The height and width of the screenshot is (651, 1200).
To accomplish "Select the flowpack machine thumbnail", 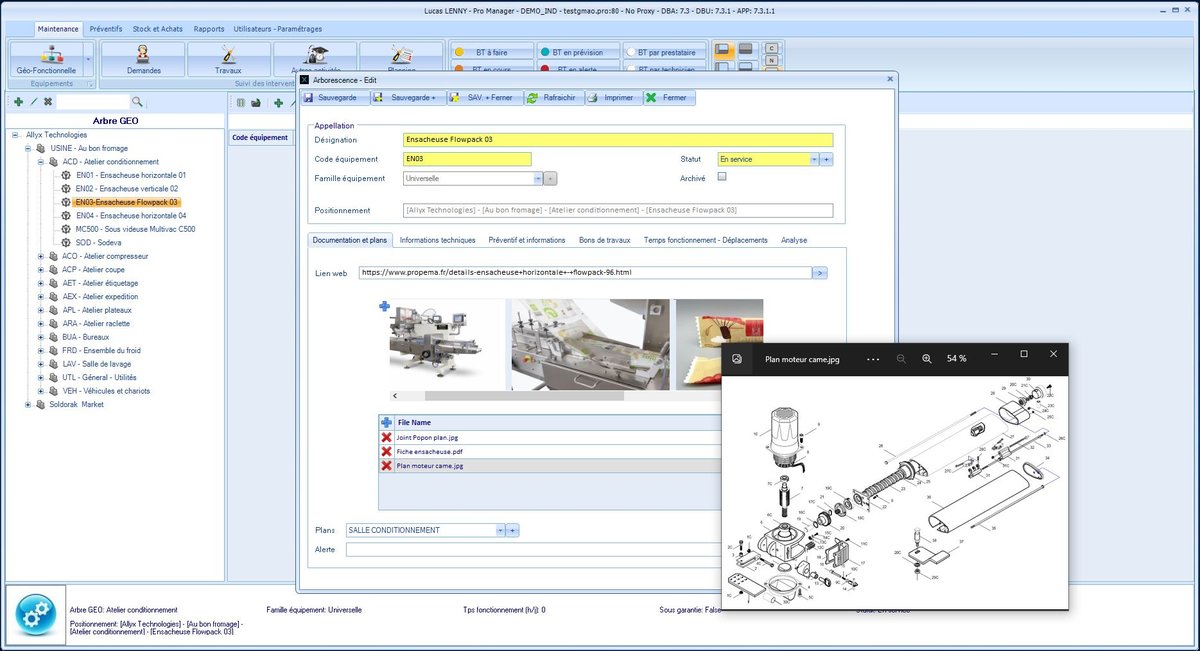I will tap(446, 344).
